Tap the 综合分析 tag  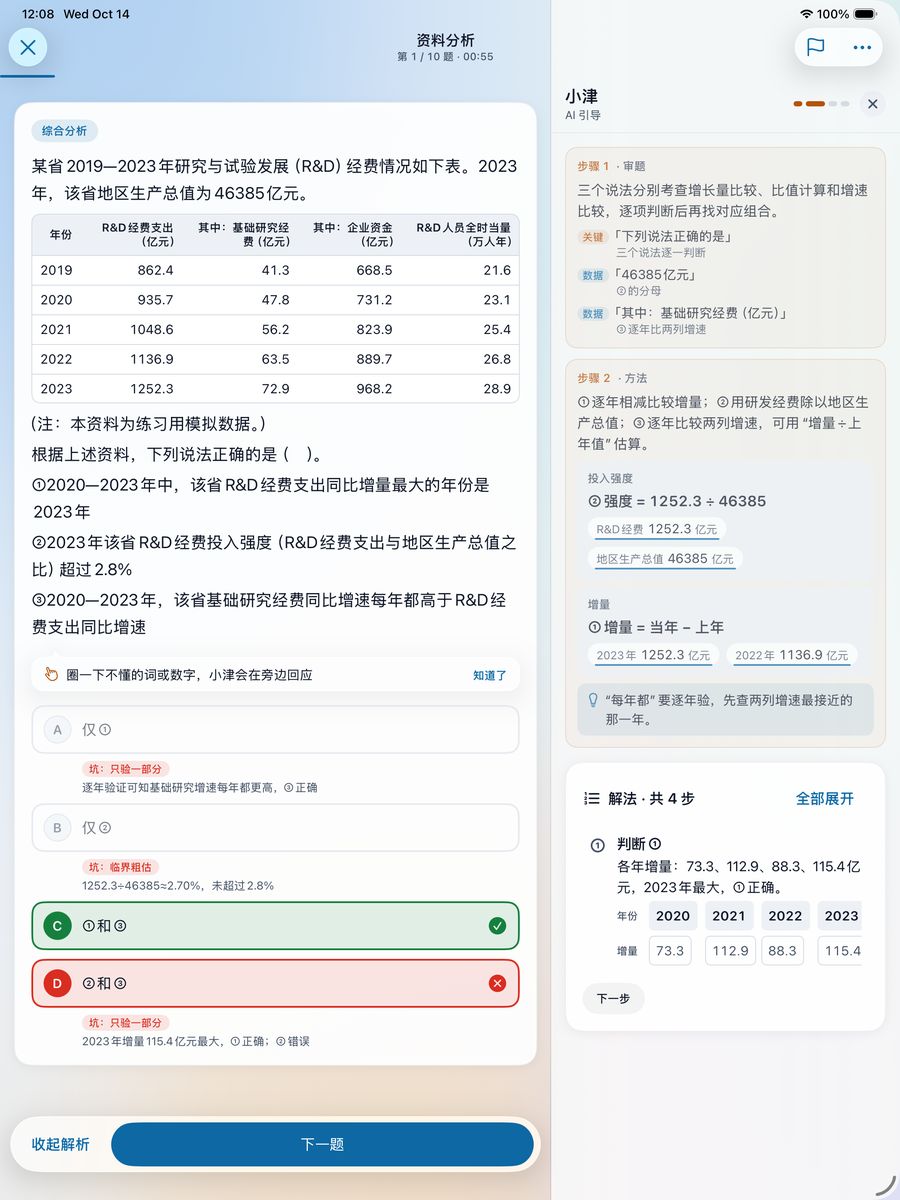pos(64,131)
